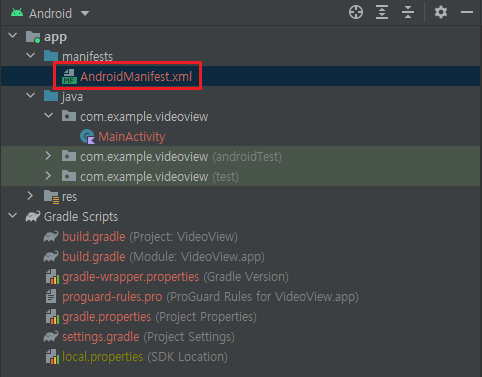Expand the com.example.videoview (test) package
This screenshot has width=482, height=377.
pyautogui.click(x=48, y=176)
